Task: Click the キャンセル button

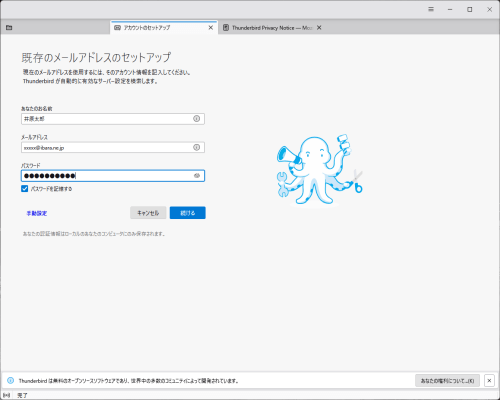Action: tap(148, 213)
